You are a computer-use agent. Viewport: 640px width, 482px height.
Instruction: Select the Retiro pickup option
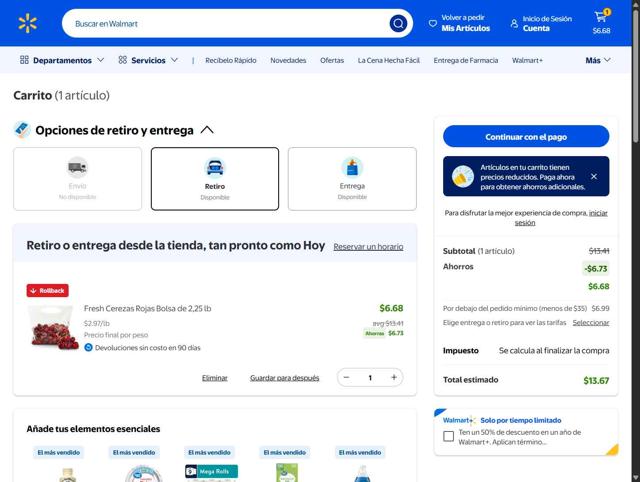tap(215, 178)
